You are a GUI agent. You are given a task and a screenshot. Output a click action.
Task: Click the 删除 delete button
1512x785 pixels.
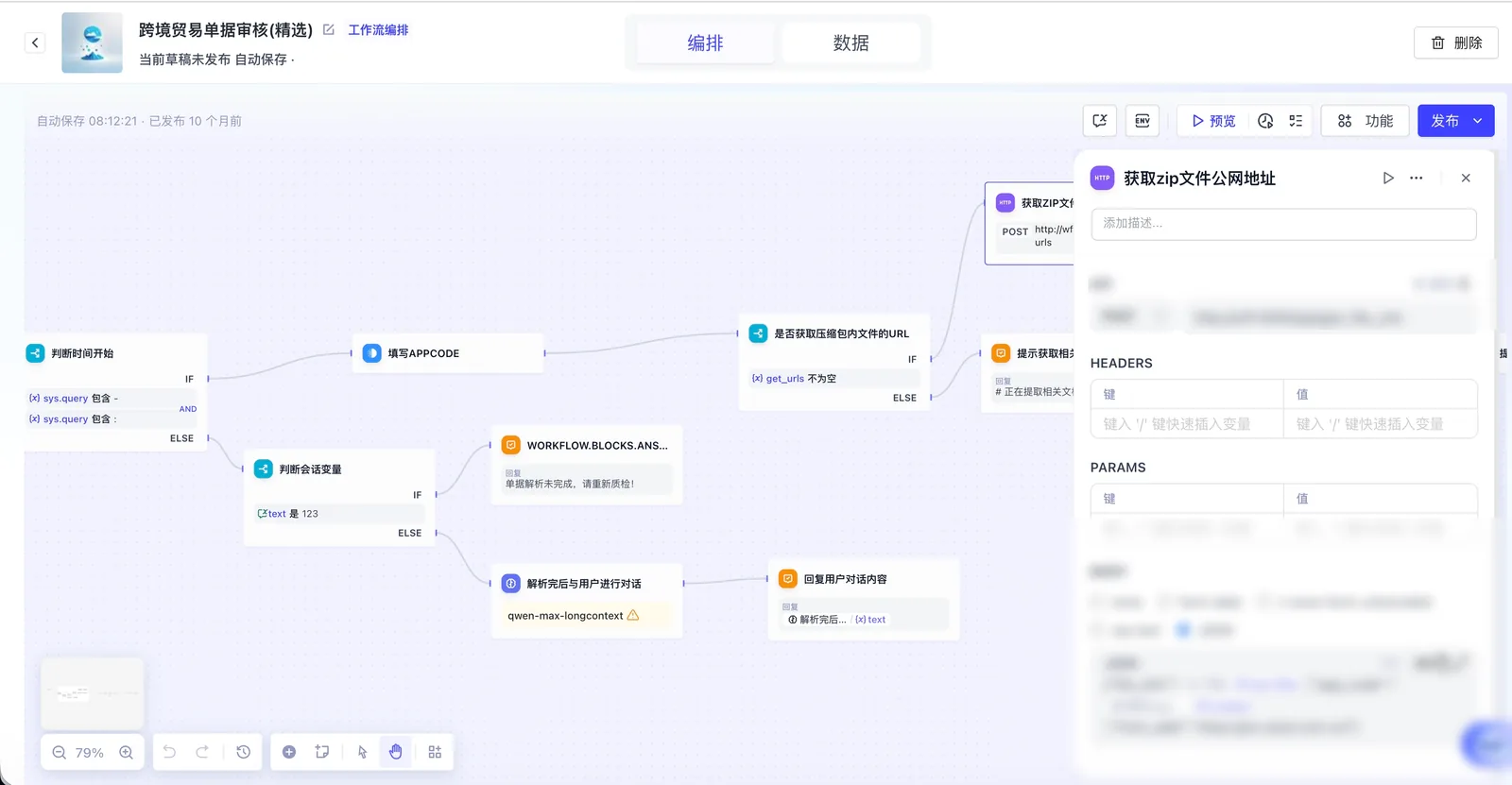(x=1455, y=43)
